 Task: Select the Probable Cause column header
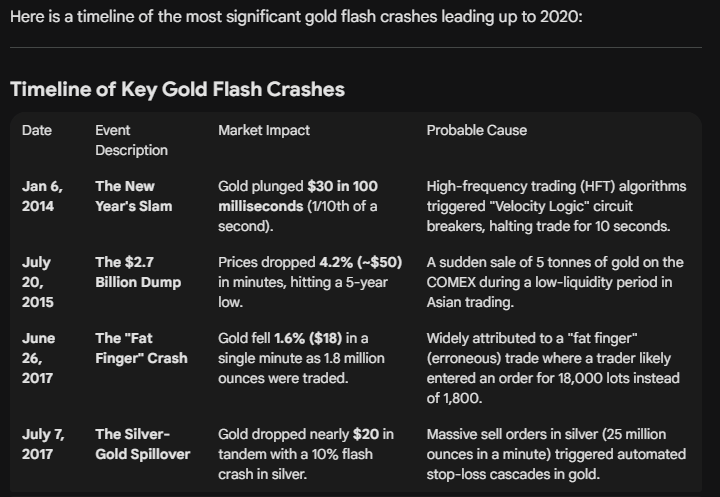(476, 130)
